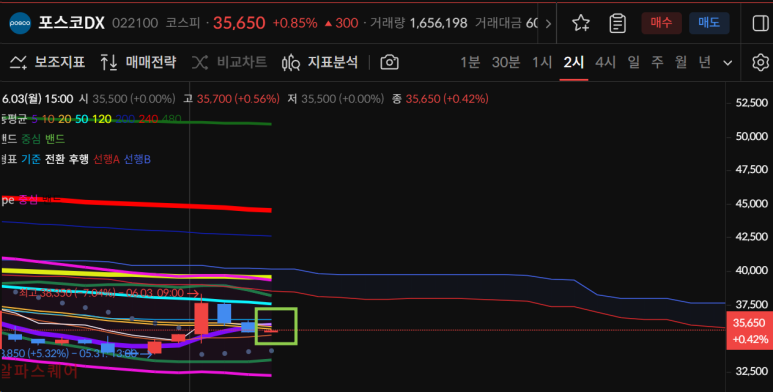The image size is (773, 392).
Task: Capture chart with the camera icon
Action: pos(389,63)
